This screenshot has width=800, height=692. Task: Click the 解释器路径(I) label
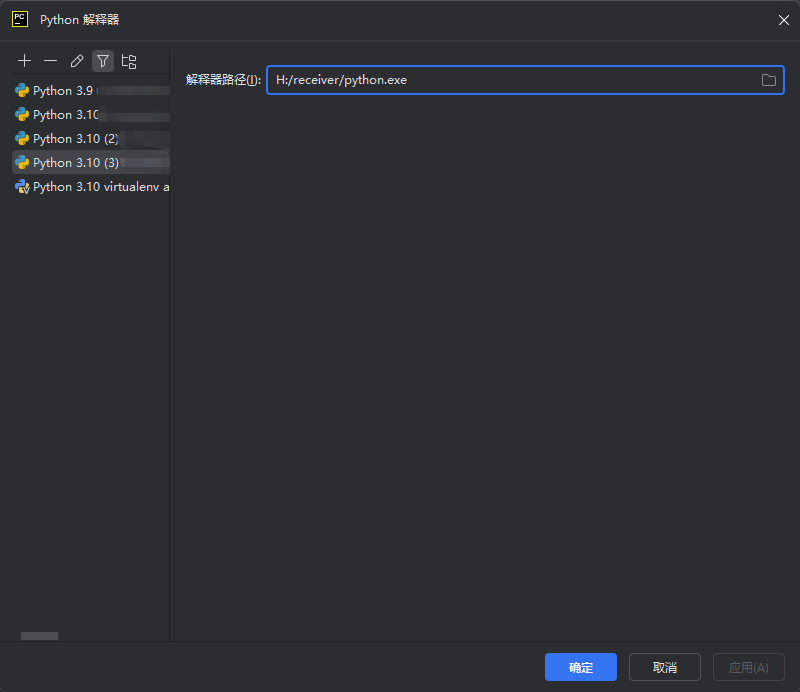(223, 80)
